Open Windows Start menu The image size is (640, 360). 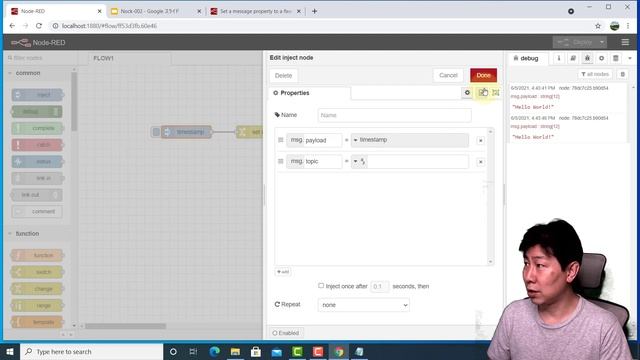(x=10, y=351)
